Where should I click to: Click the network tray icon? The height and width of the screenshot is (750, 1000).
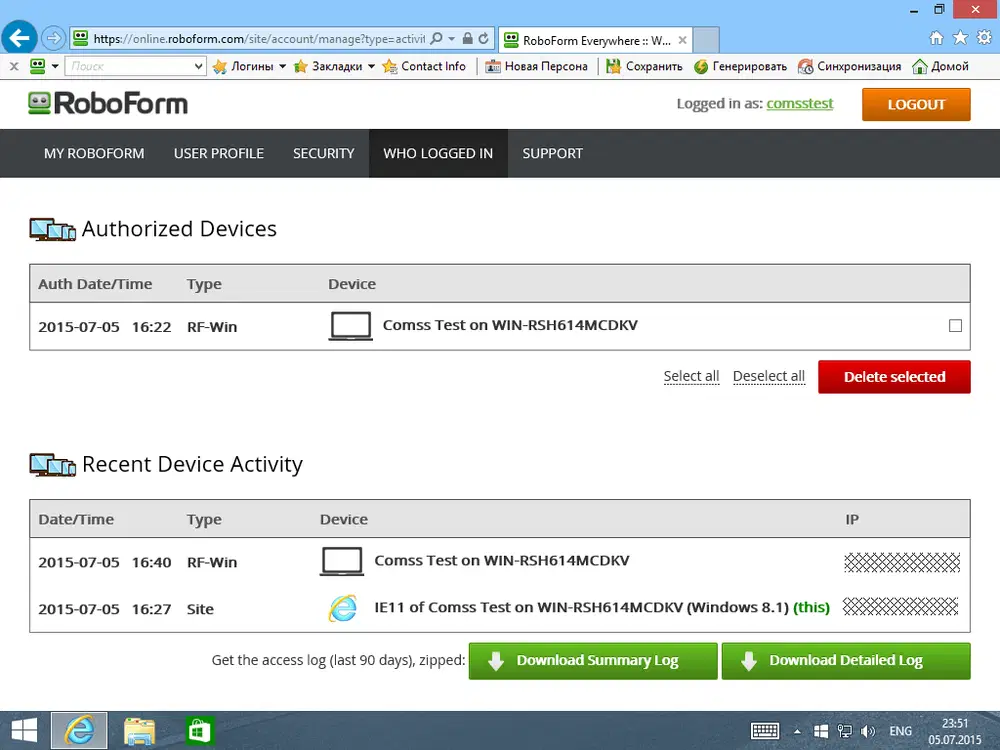(x=844, y=731)
